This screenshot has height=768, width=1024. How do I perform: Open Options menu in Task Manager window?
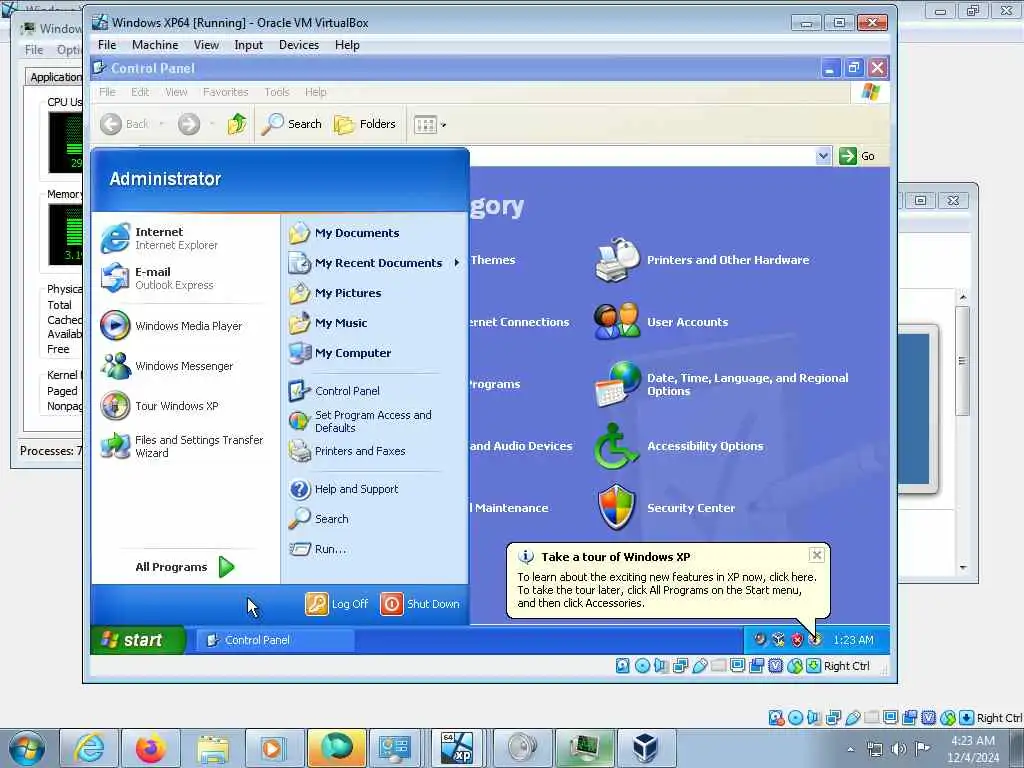point(69,50)
